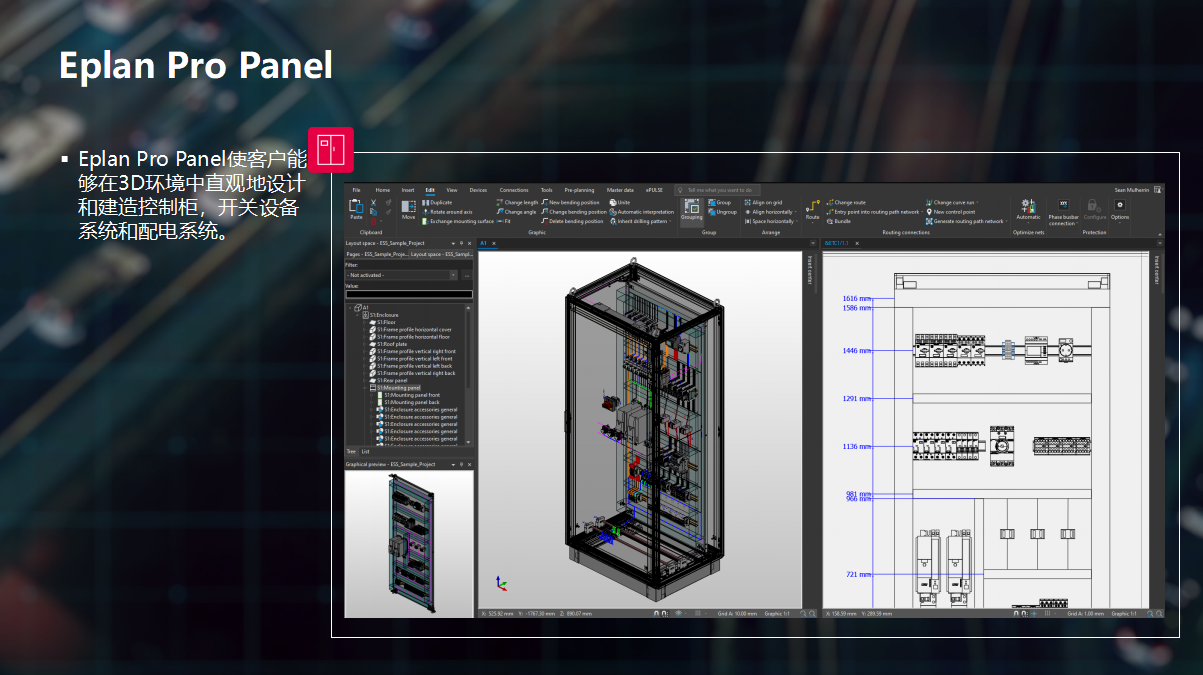This screenshot has height=675, width=1203.
Task: Click the Fit tool
Action: click(x=504, y=221)
